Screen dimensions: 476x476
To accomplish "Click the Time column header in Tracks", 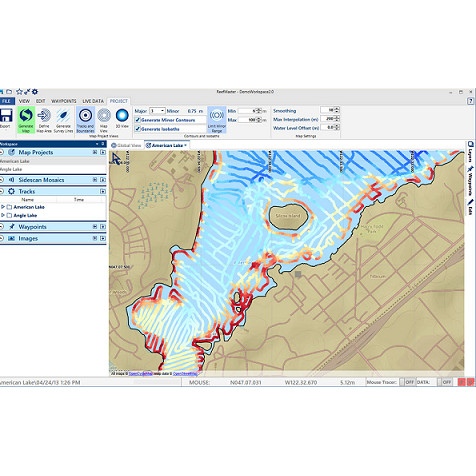I will pos(79,200).
